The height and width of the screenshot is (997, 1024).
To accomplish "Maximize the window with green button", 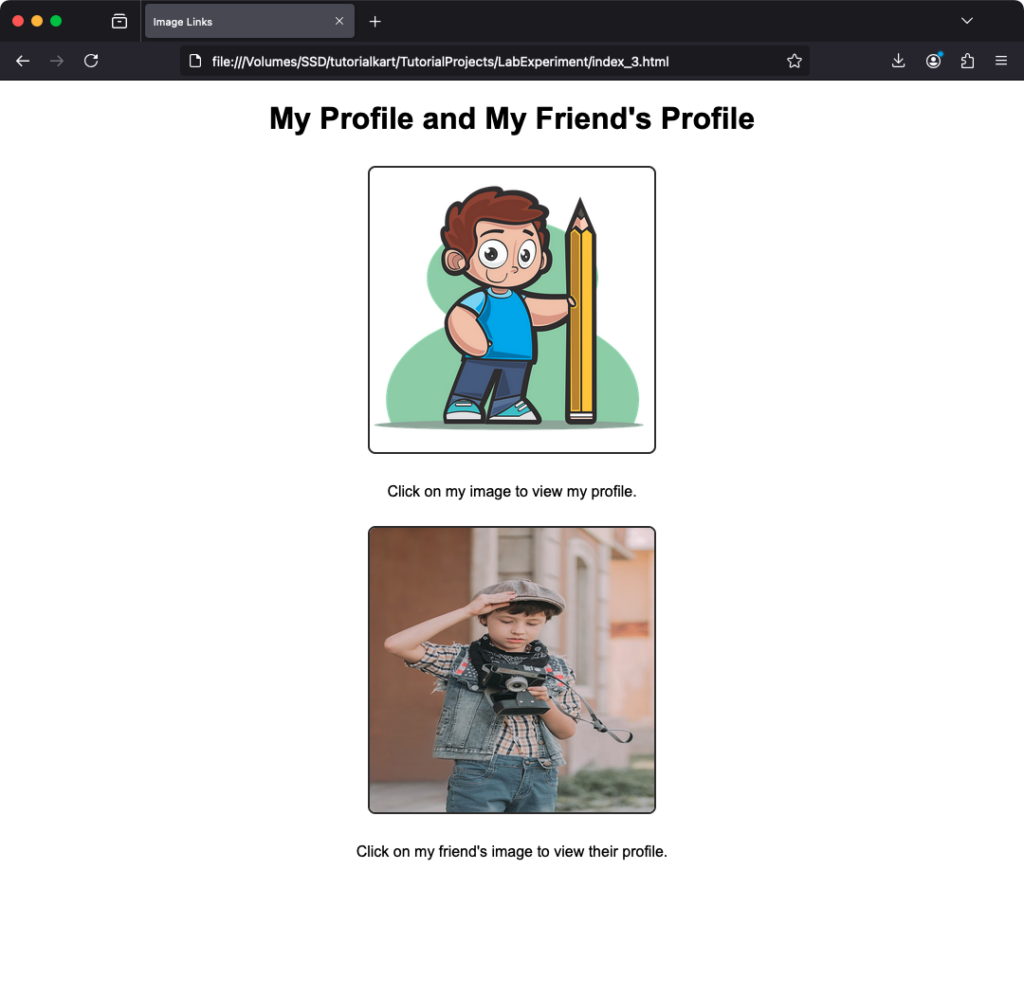I will click(x=56, y=21).
